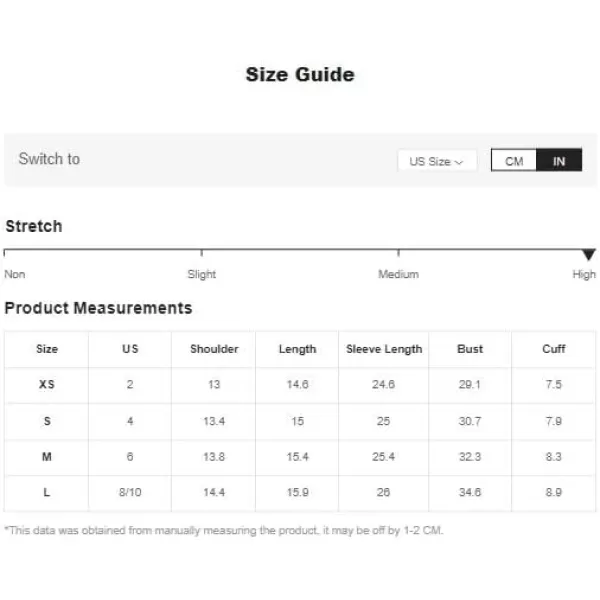Viewport: 600px width, 600px height.
Task: Select the M size row label
Action: click(x=47, y=457)
